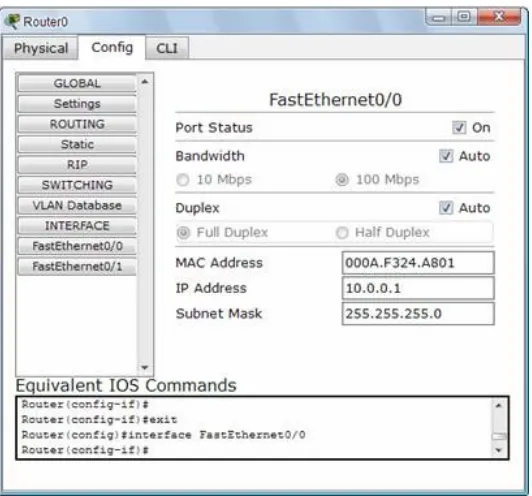Click the 'interface FastEthernet0/0' command line
This screenshot has width=532, height=496.
coord(164,435)
